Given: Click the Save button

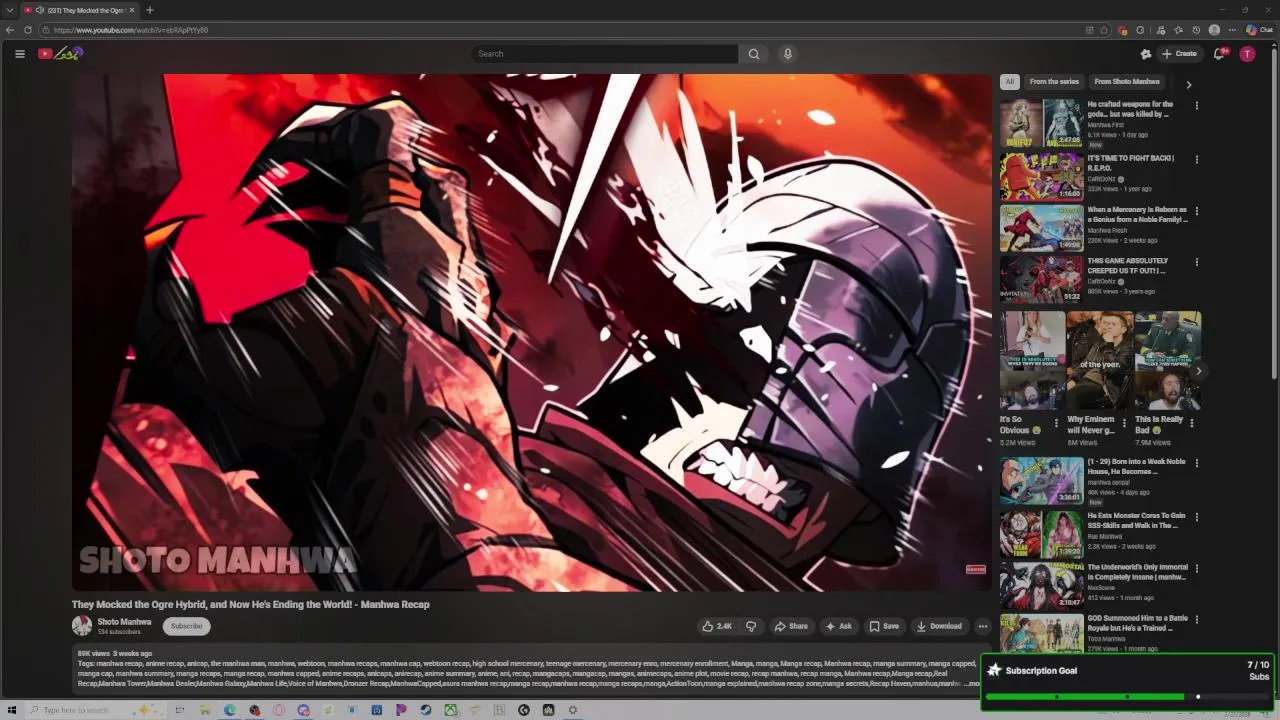Looking at the screenshot, I should click(x=884, y=626).
